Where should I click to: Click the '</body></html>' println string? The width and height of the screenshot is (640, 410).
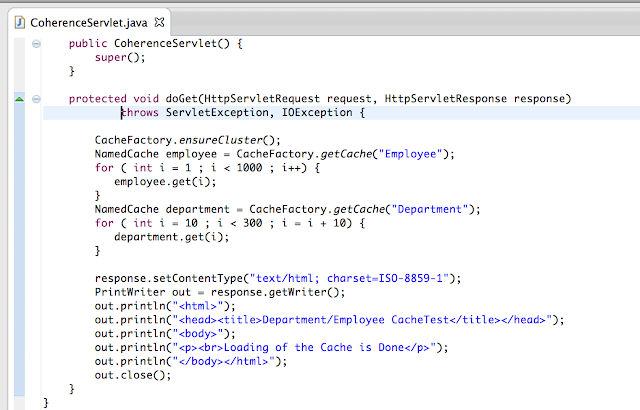point(224,361)
